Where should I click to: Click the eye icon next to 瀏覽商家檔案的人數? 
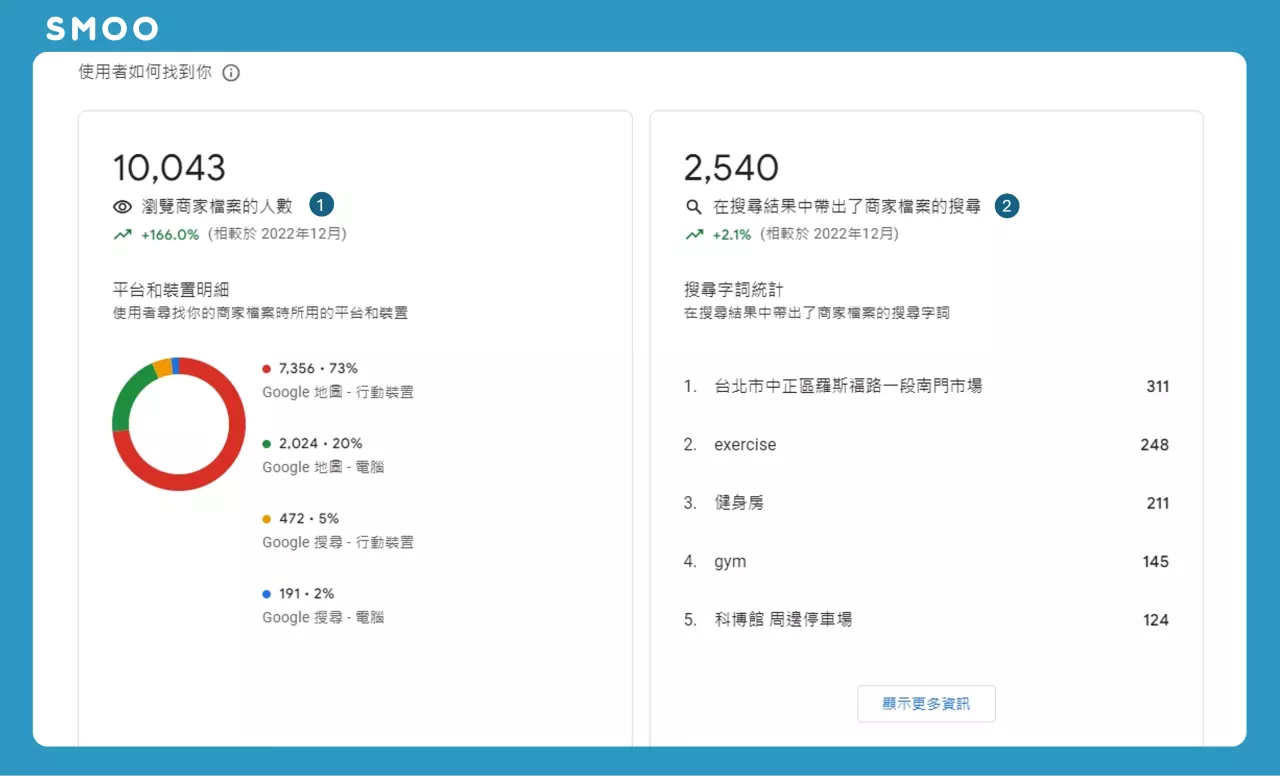(123, 207)
